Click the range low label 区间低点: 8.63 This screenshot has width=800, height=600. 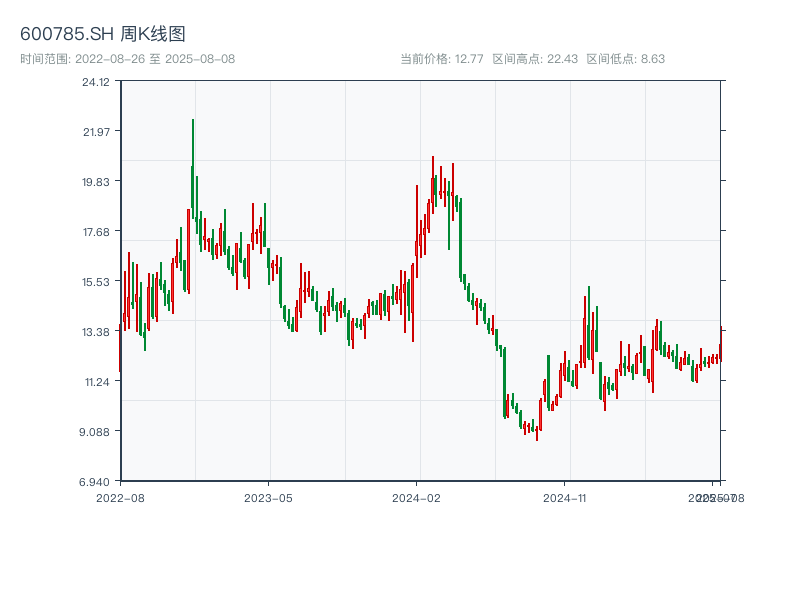click(626, 59)
